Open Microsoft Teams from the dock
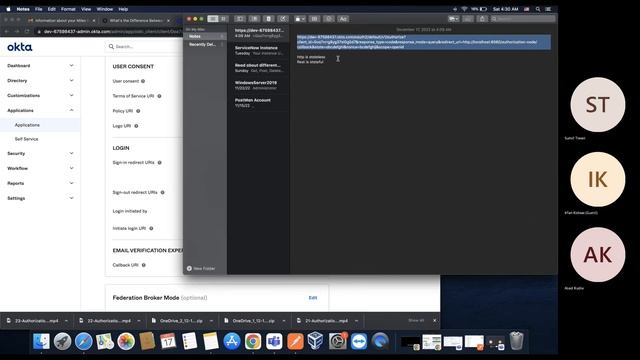The width and height of the screenshot is (640, 360). [274, 341]
